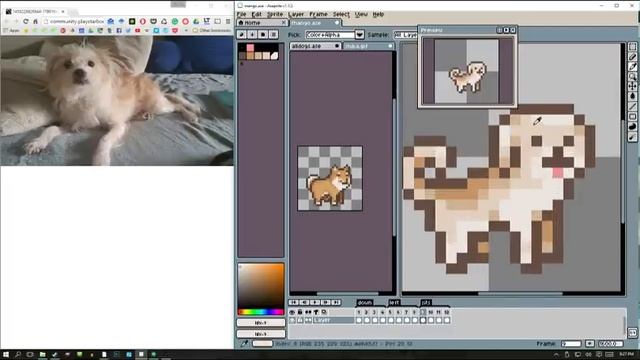Open the palette presets button

tap(263, 35)
